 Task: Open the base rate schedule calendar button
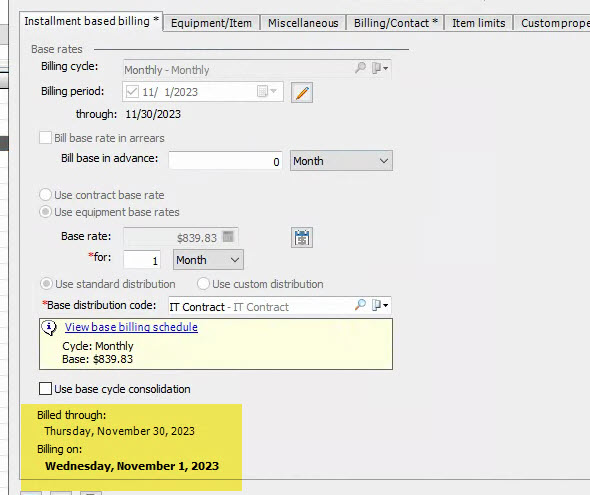pyautogui.click(x=302, y=237)
